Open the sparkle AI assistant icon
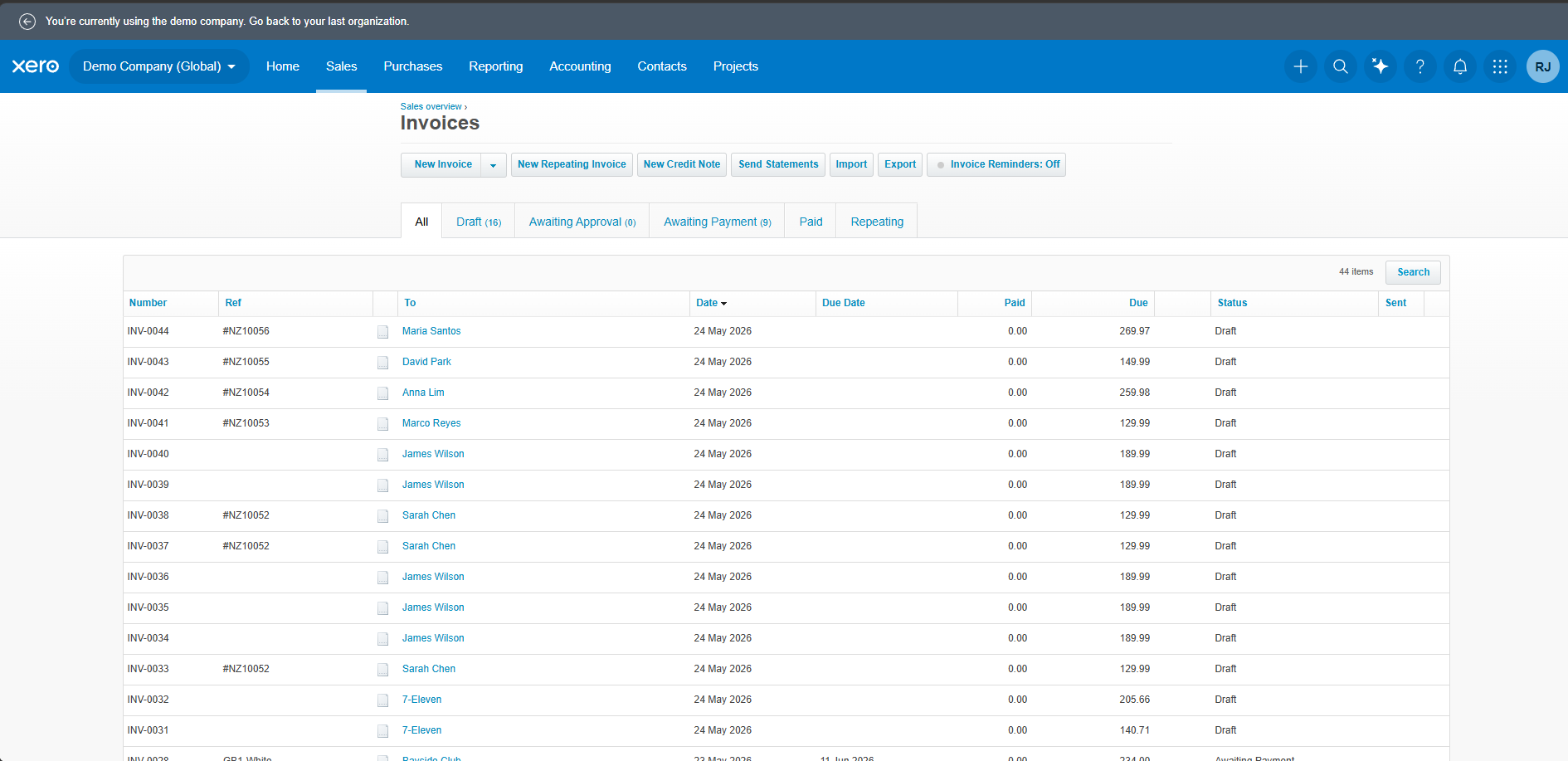Screen dimensions: 1568x761 point(1381,66)
